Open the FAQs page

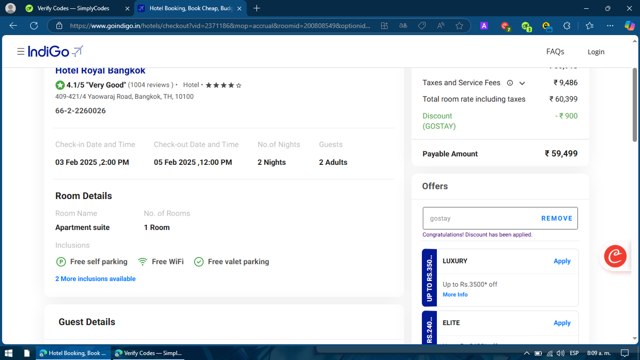555,52
